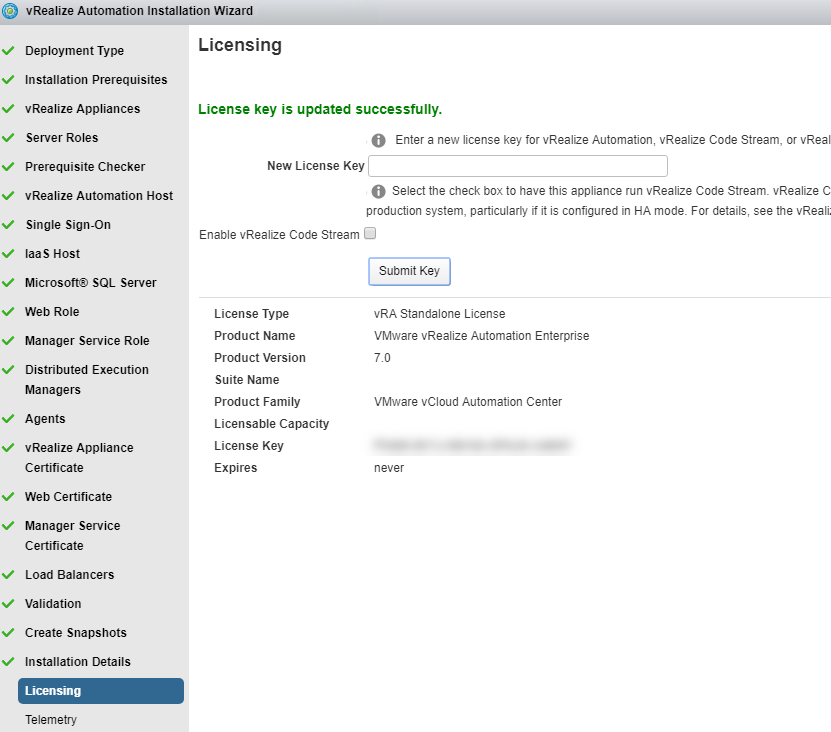Navigate to Microsoft SQL Server step
831x732 pixels.
(x=90, y=283)
